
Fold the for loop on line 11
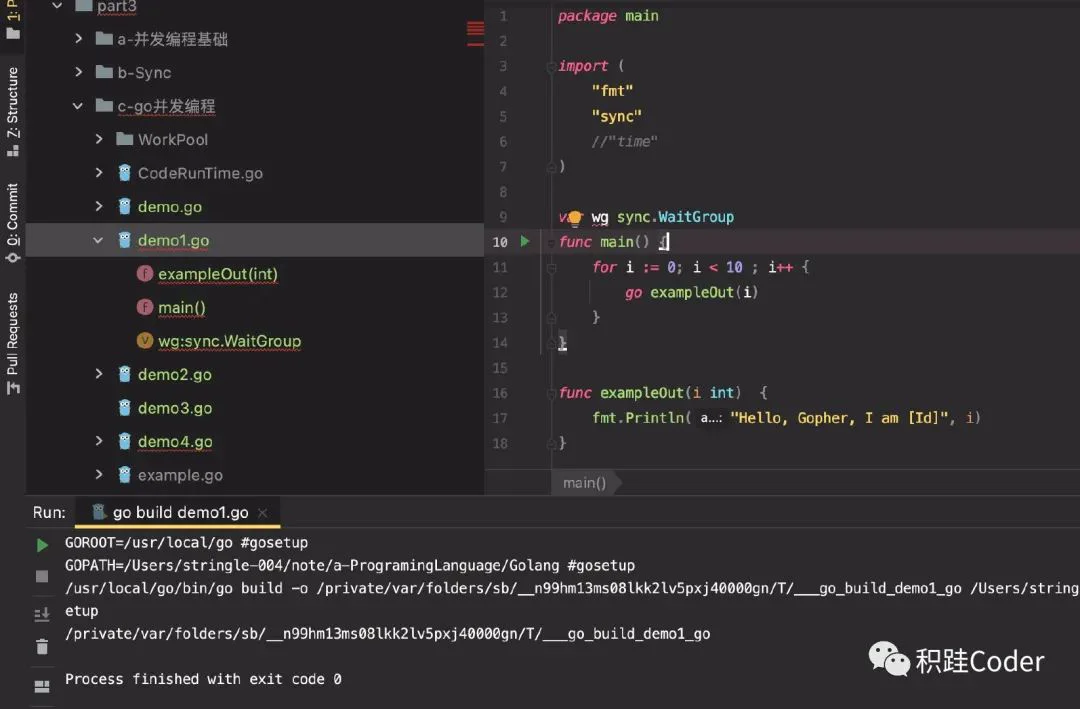551,268
